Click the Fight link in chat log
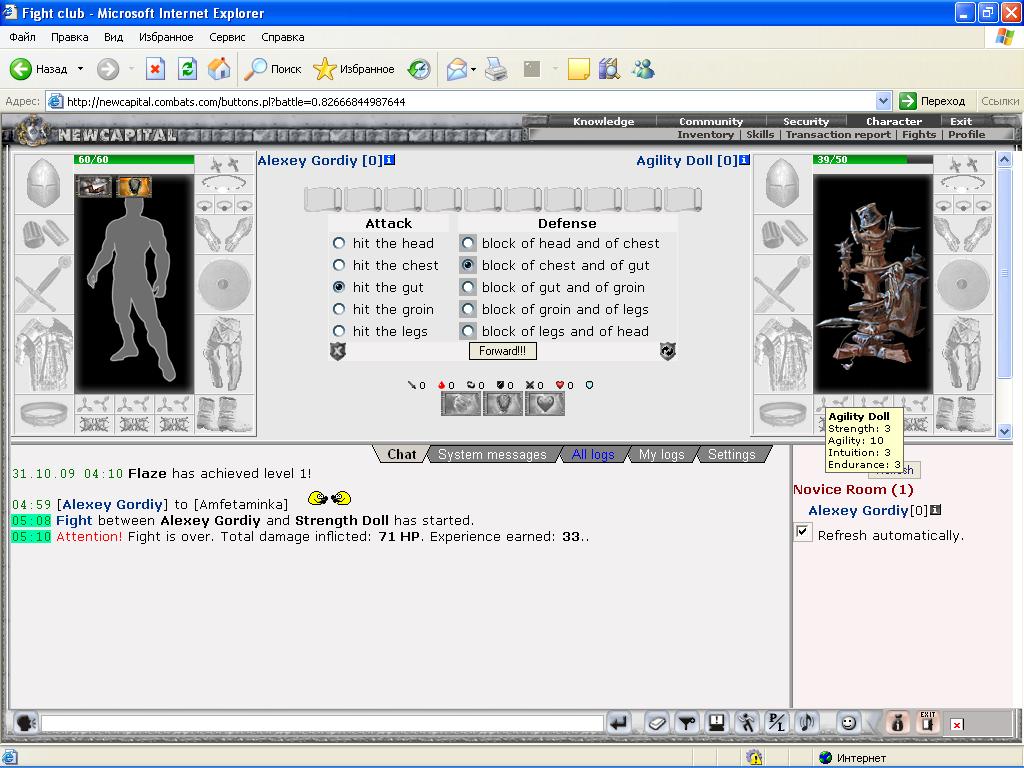Image resolution: width=1024 pixels, height=768 pixels. point(74,520)
